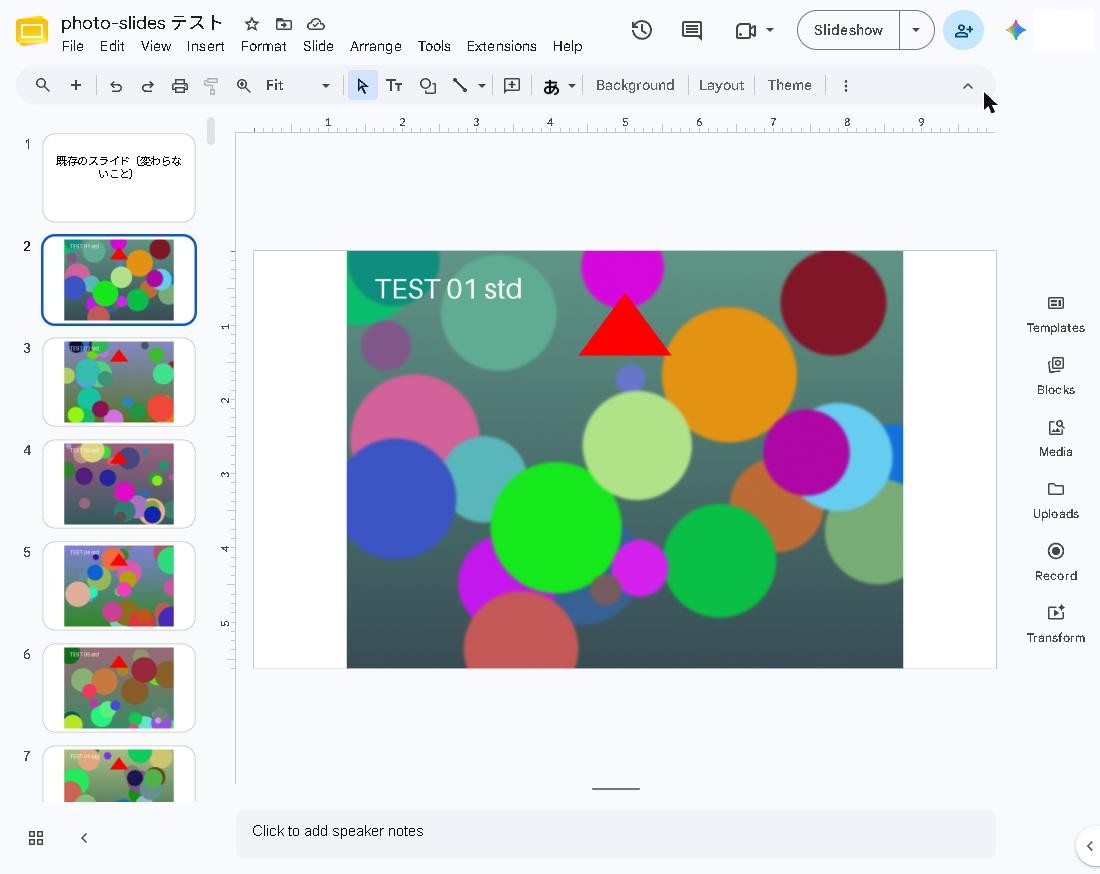Switch to grid view

(36, 838)
